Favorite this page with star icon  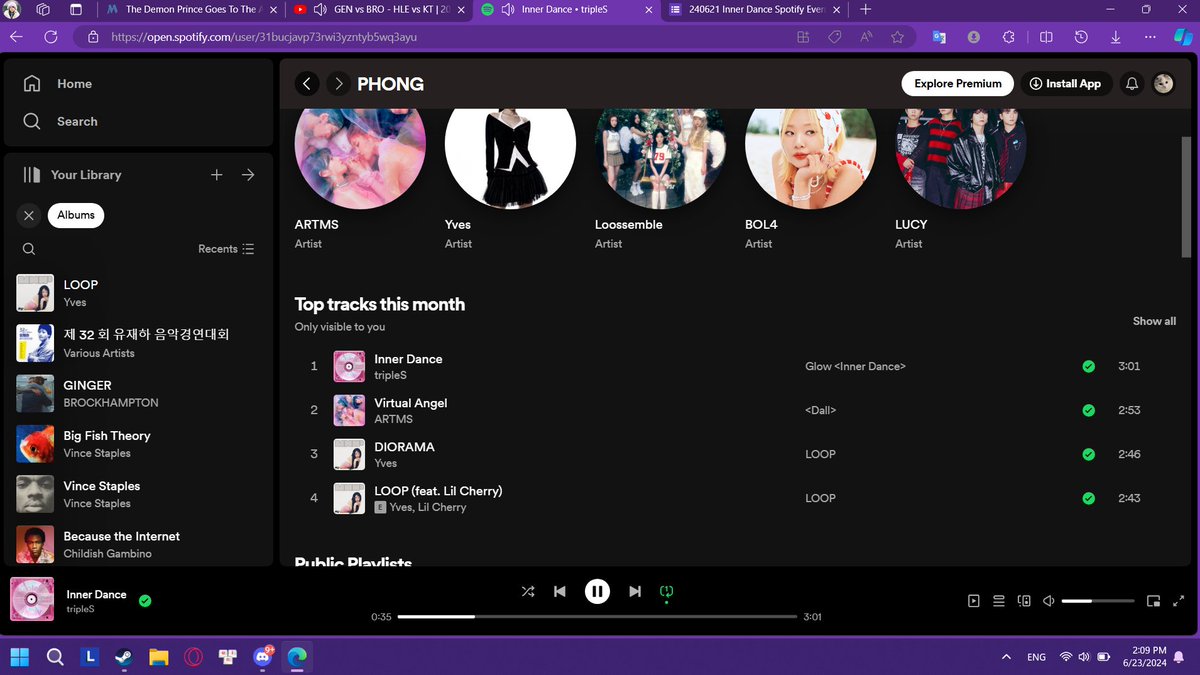click(897, 37)
